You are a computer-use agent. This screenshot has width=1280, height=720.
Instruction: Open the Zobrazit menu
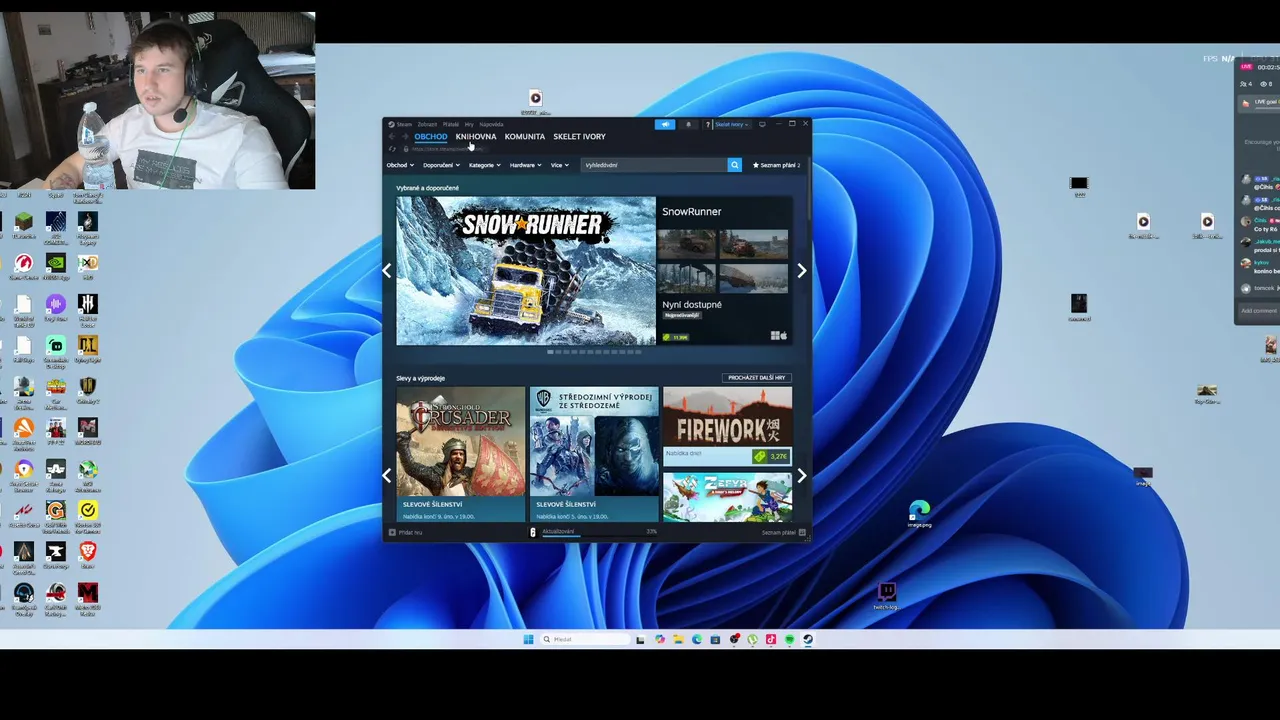pos(427,124)
